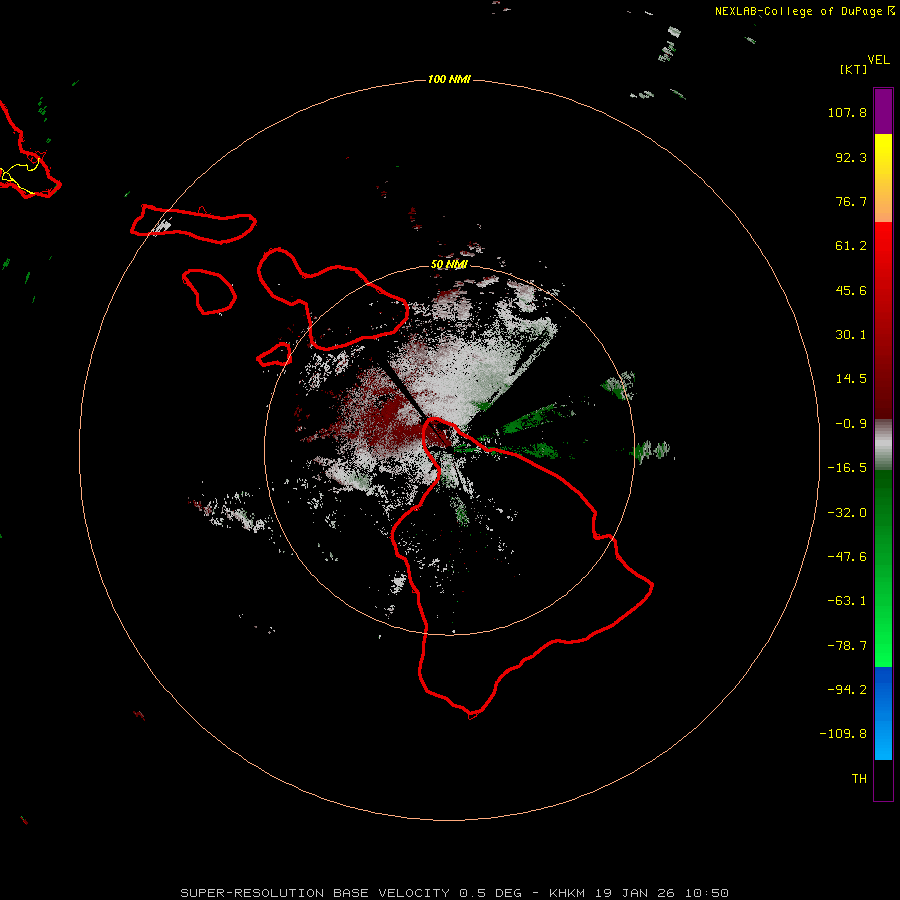Click the VEL legend title
Image resolution: width=900 pixels, height=900 pixels.
point(878,60)
